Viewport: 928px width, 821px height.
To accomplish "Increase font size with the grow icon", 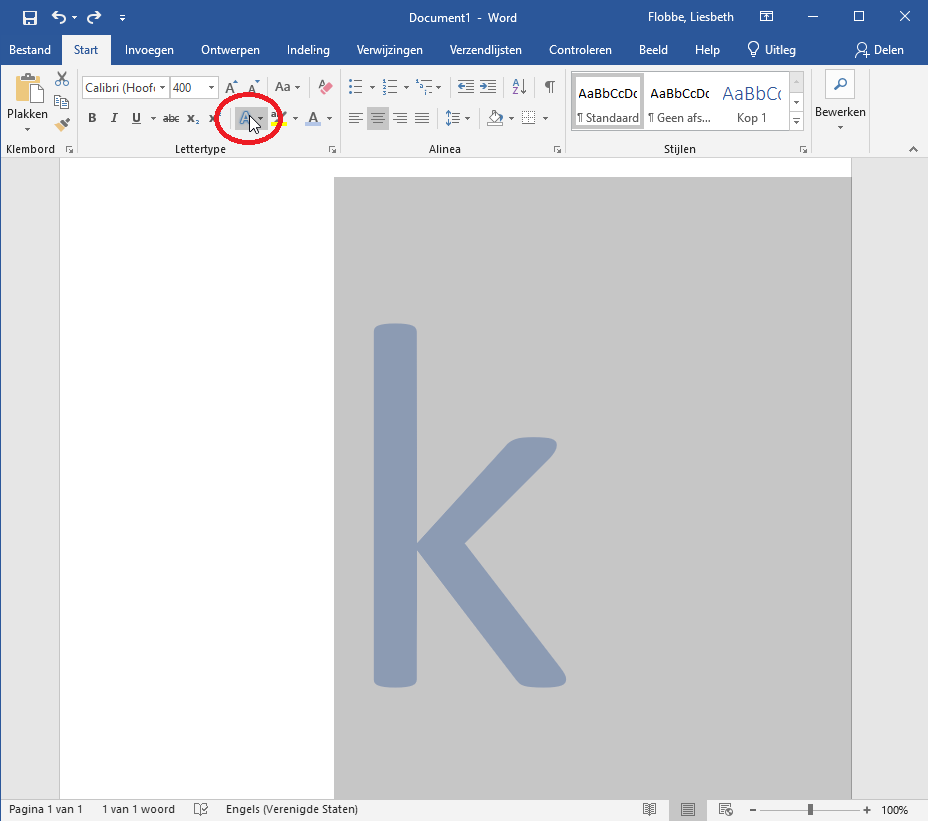I will (231, 87).
